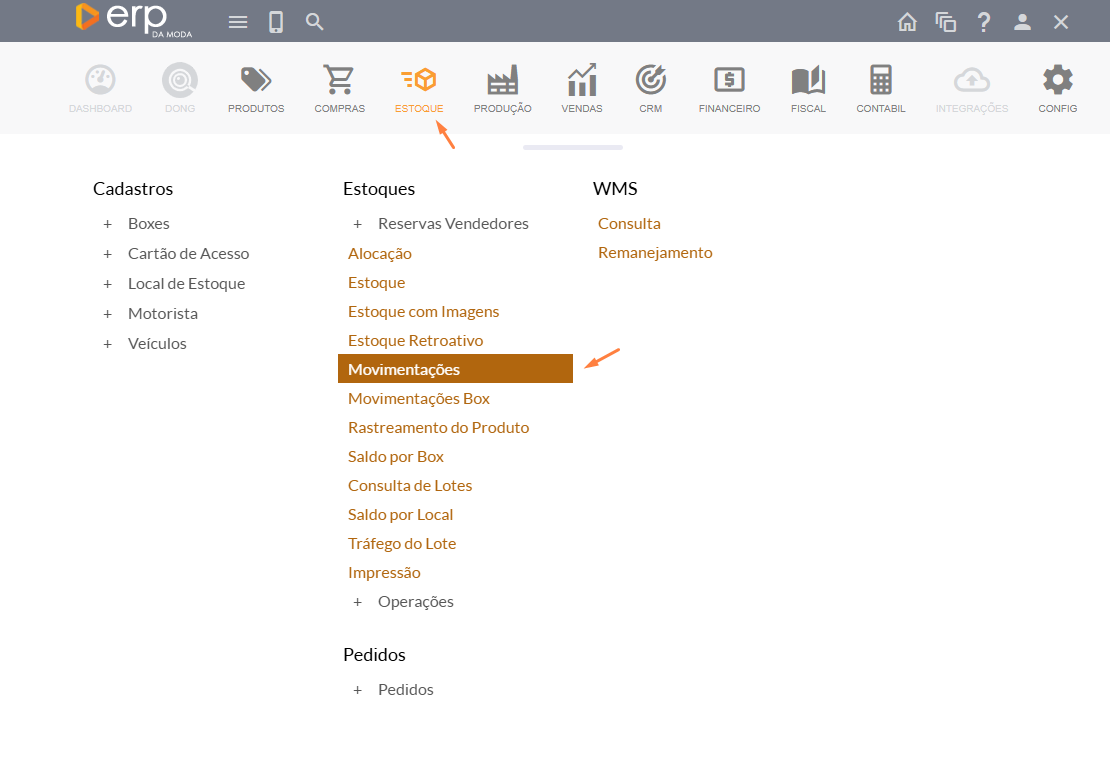Click the search magnifier icon

[315, 22]
